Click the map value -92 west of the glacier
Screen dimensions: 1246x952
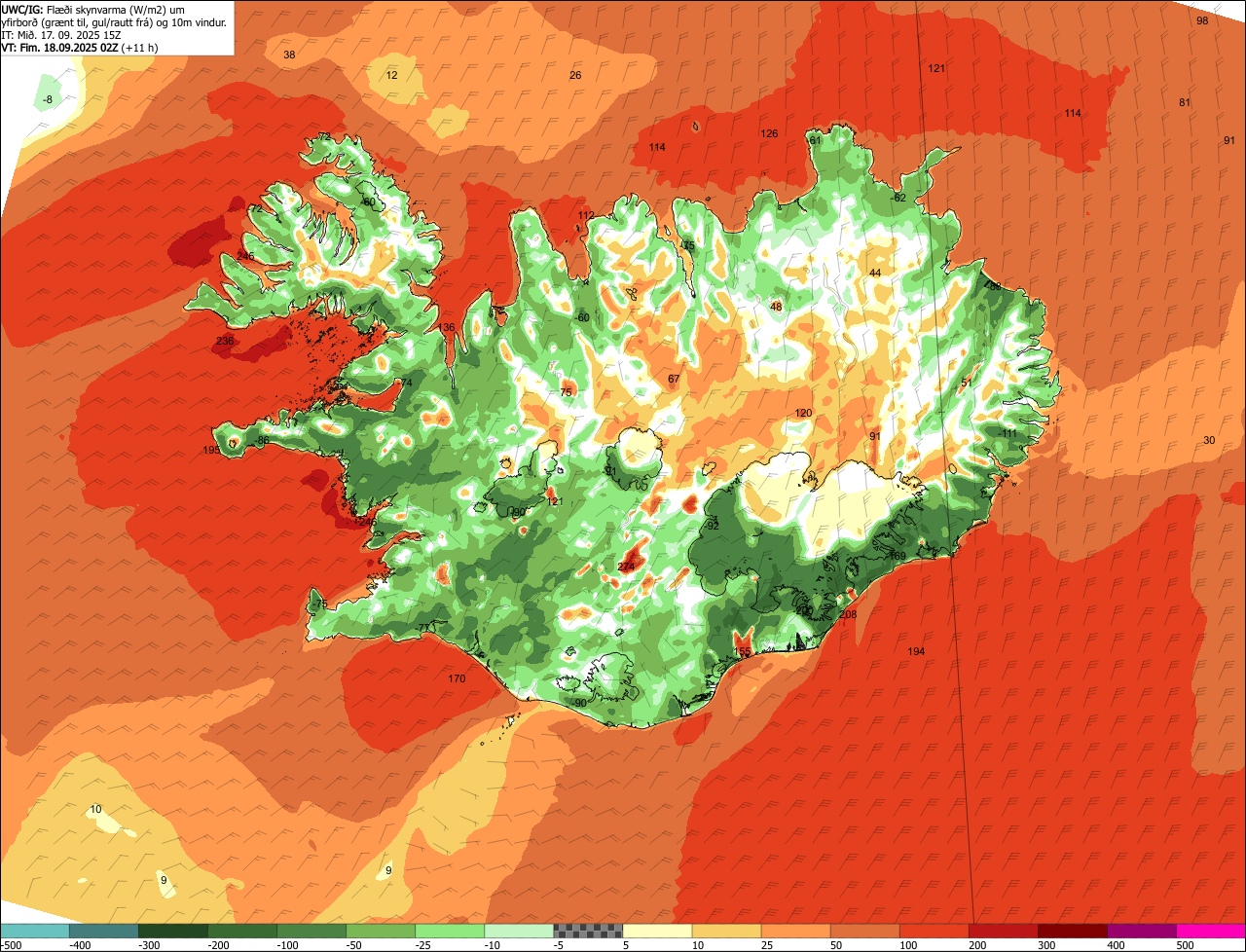pos(712,526)
